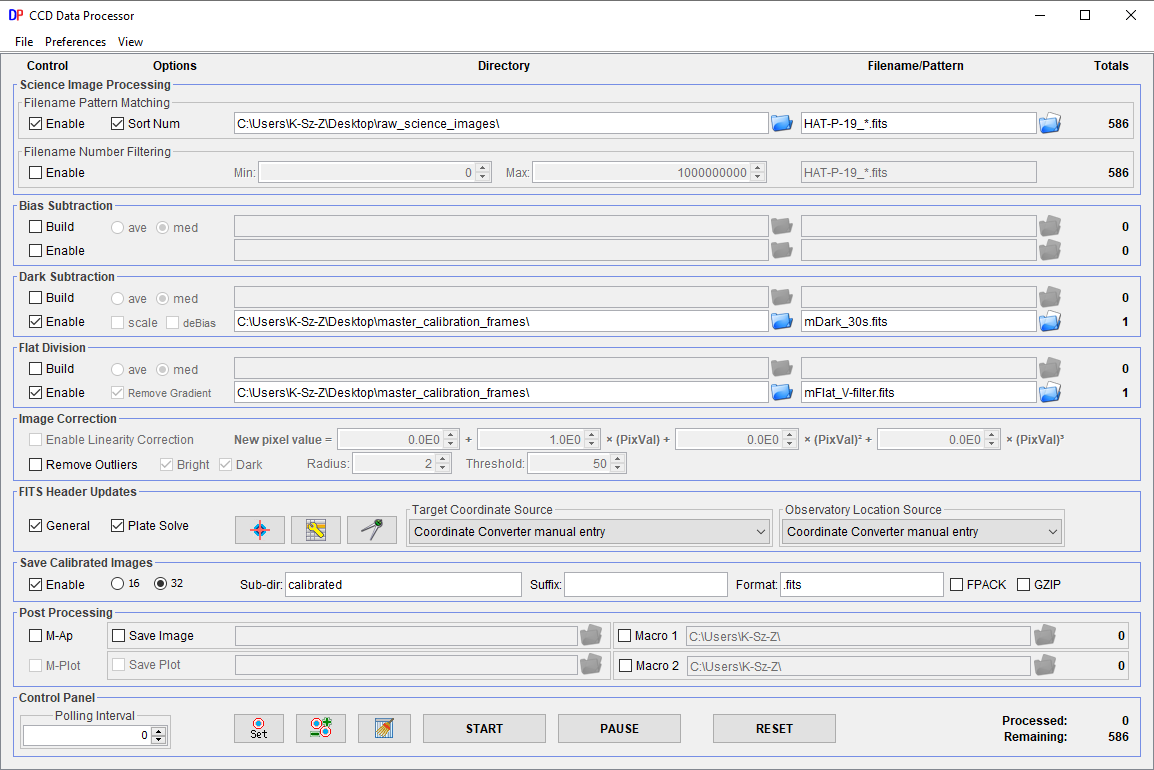Click the RESET button
The width and height of the screenshot is (1154, 770).
coord(774,728)
